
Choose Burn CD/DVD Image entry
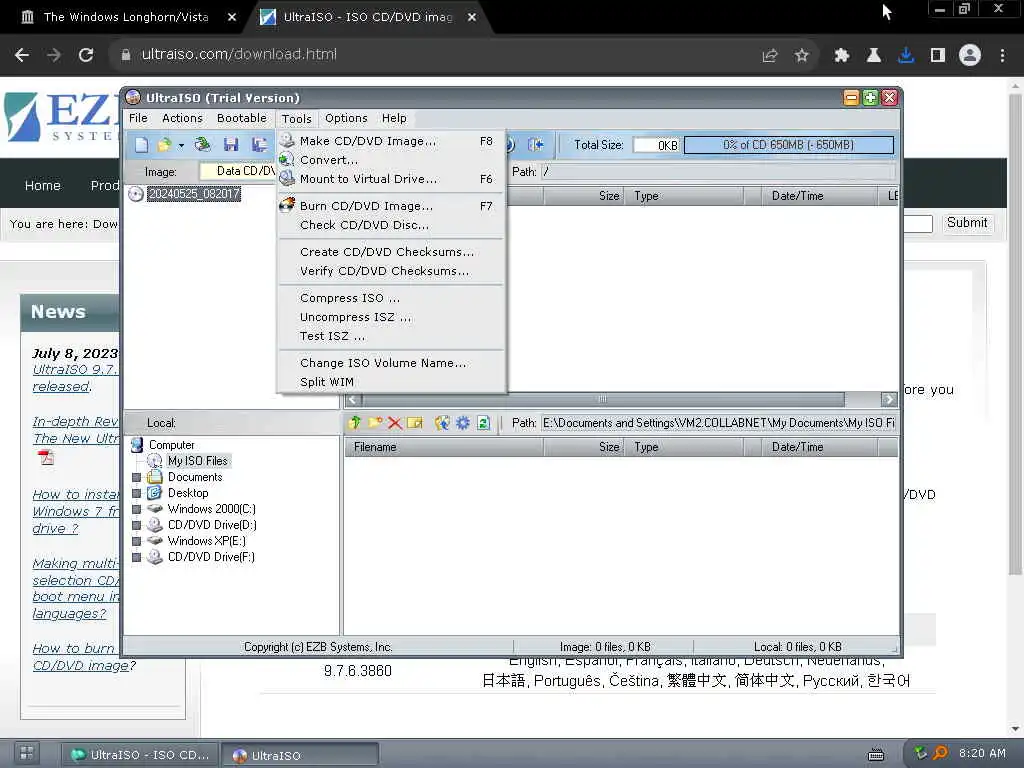pos(391,206)
